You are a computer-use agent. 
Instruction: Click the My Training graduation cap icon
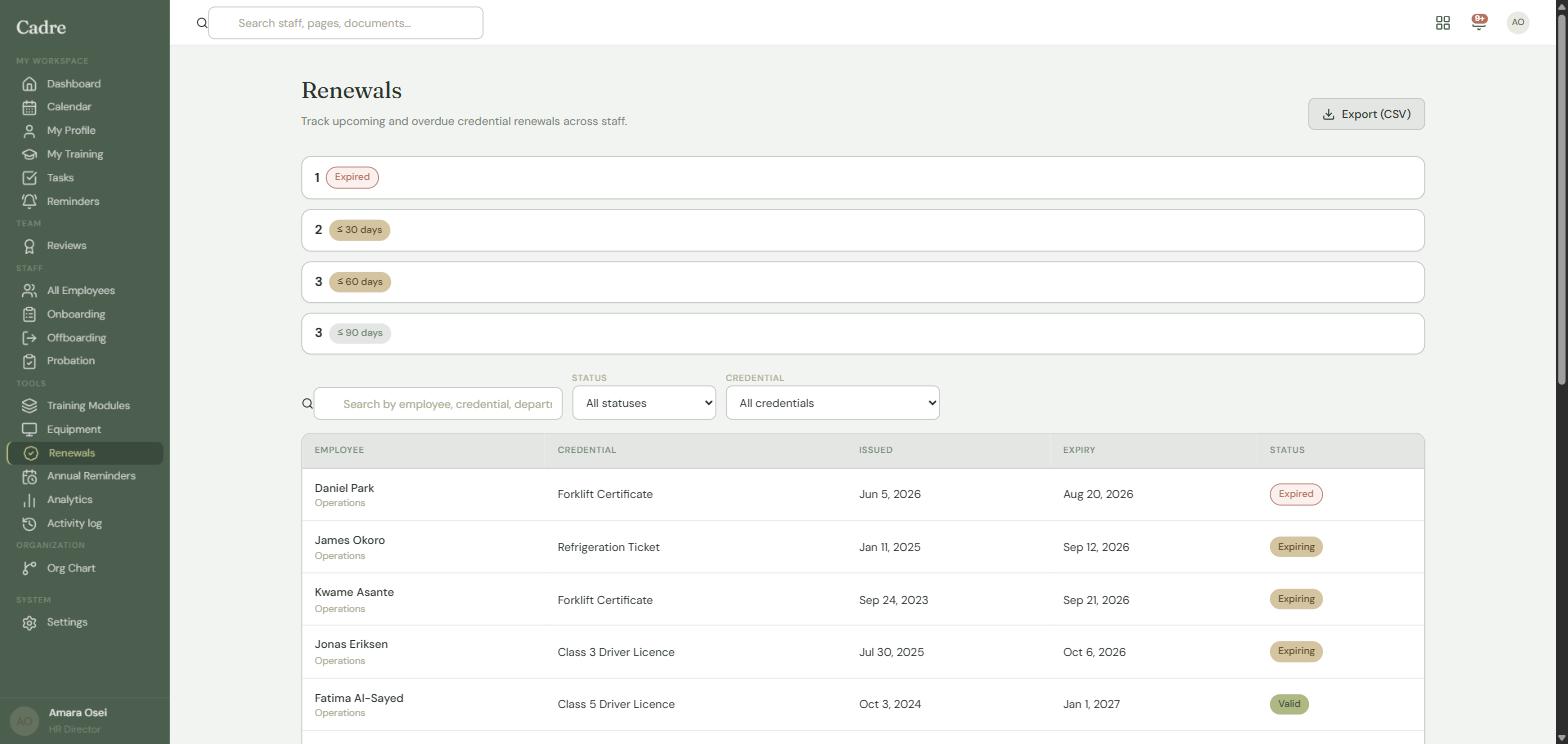(29, 154)
